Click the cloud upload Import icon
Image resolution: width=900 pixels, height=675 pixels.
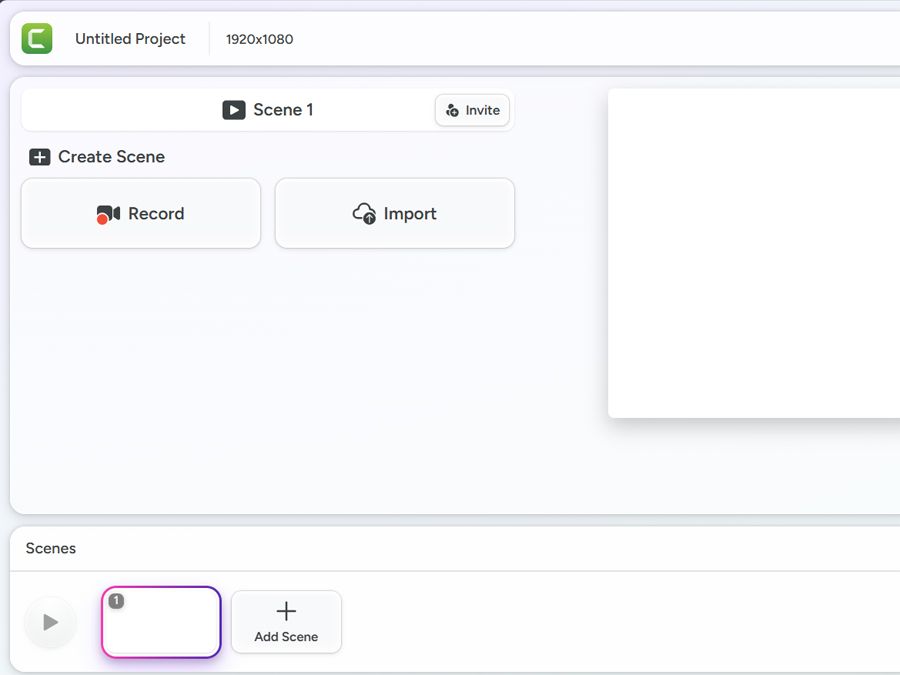click(364, 214)
